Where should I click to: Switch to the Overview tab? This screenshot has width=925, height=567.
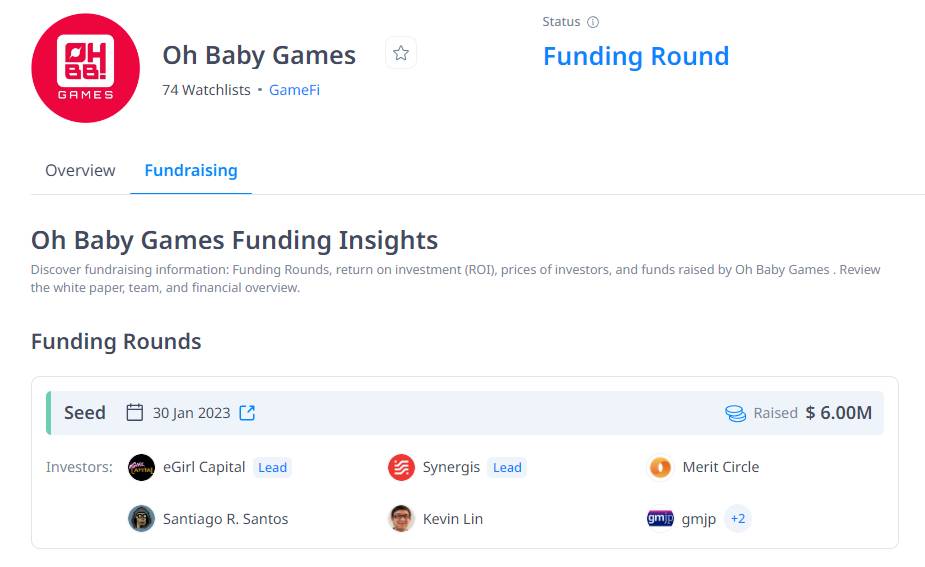[80, 171]
